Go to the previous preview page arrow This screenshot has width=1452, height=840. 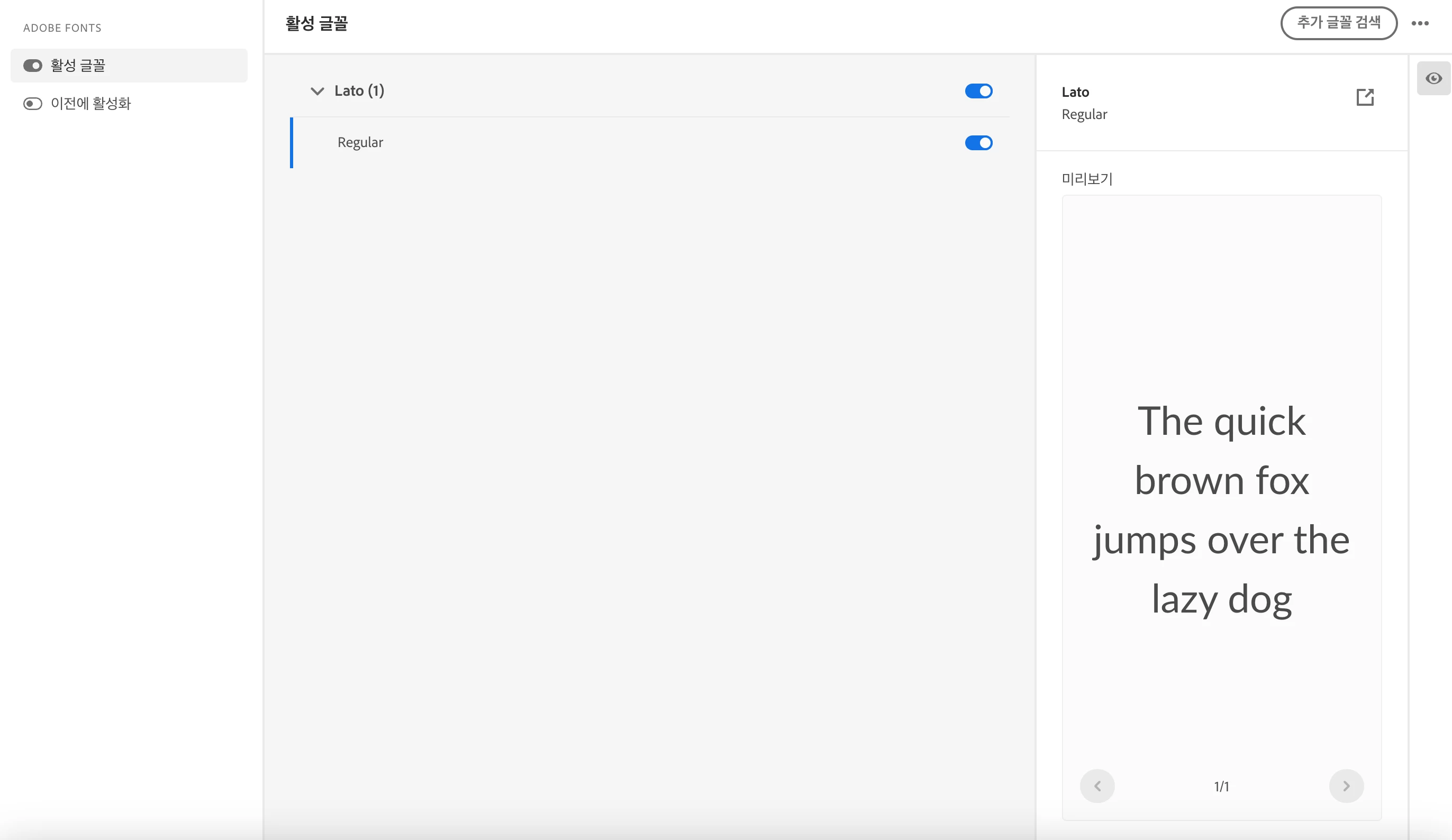coord(1097,786)
